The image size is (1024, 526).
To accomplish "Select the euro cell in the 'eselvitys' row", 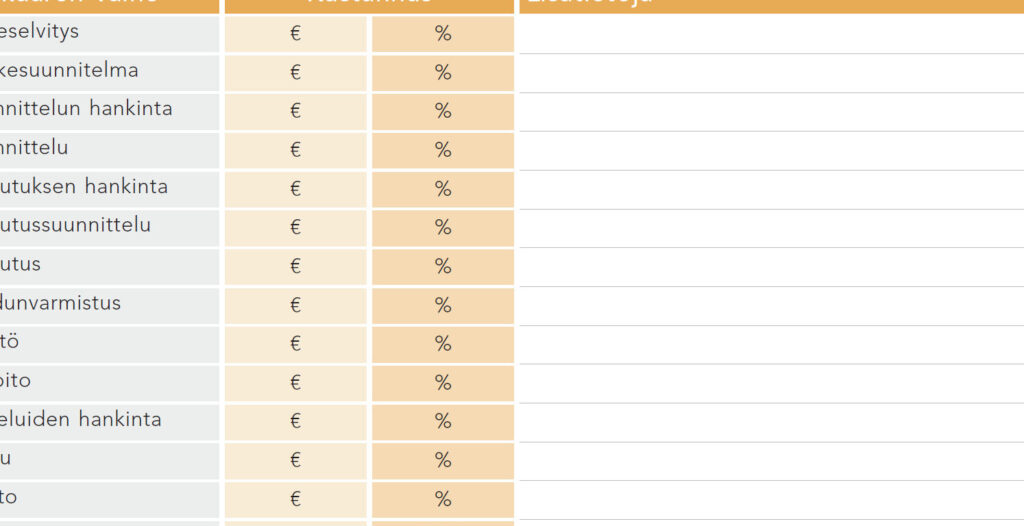I will pos(296,33).
